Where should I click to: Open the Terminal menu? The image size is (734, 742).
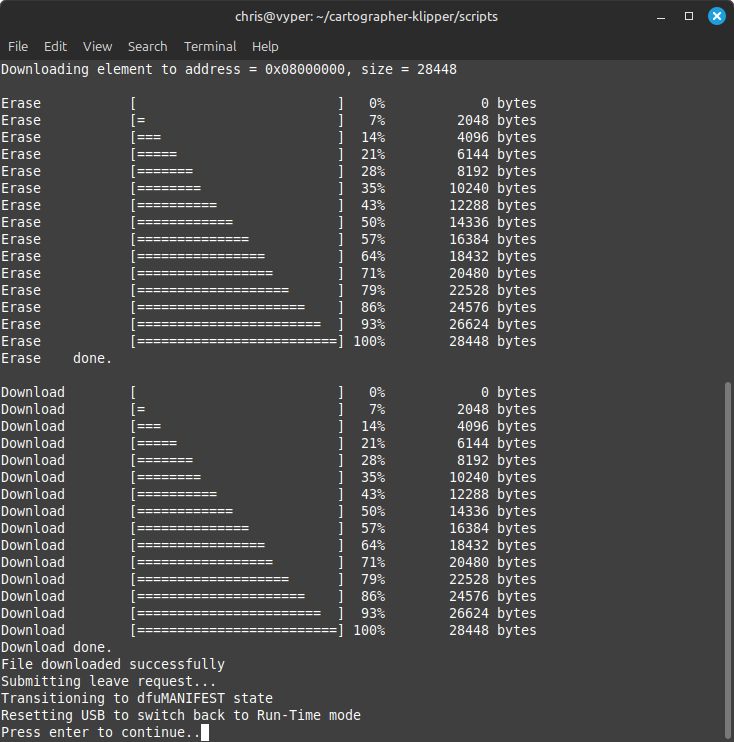[210, 46]
